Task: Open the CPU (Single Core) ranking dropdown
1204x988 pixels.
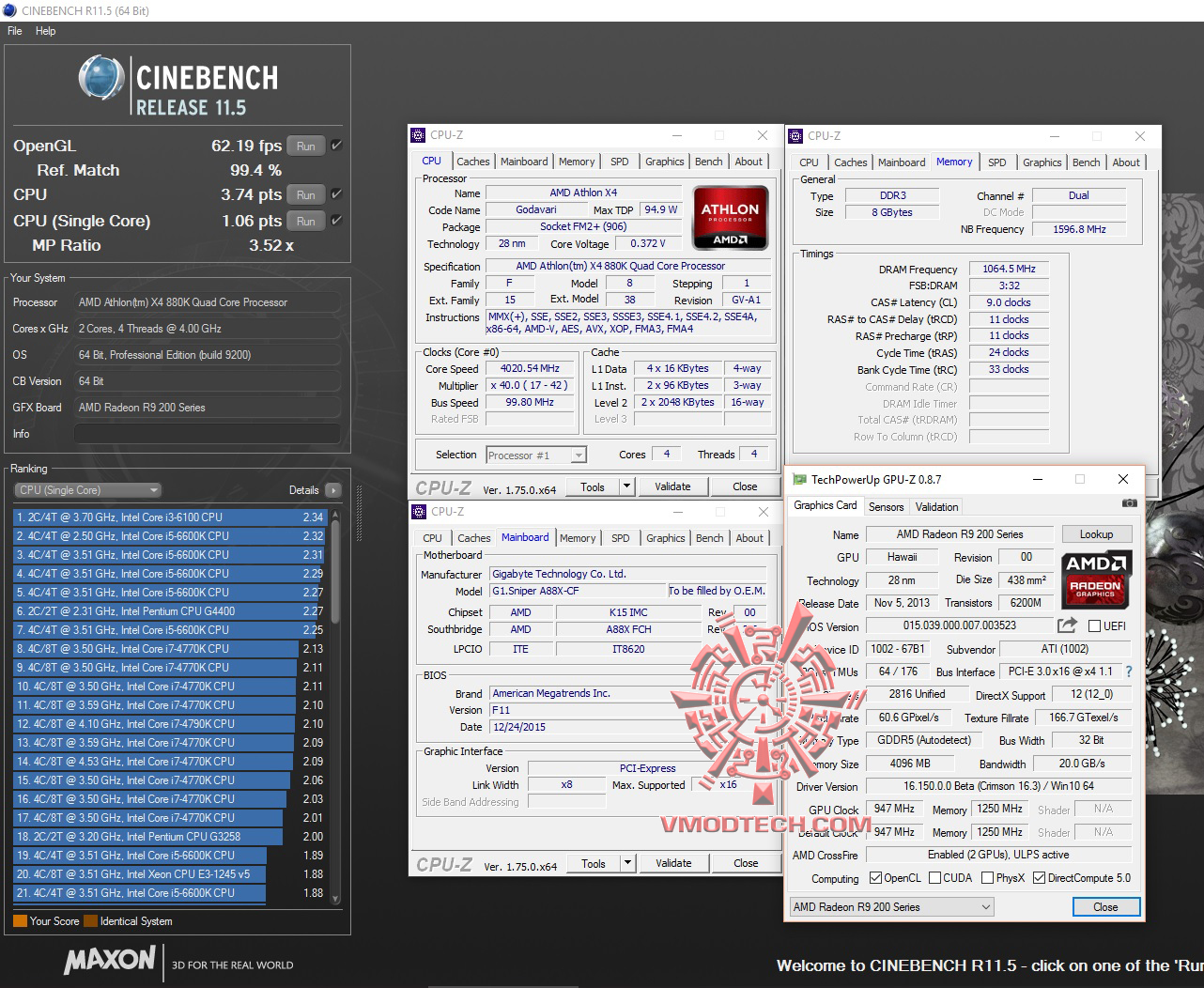Action: click(x=88, y=490)
